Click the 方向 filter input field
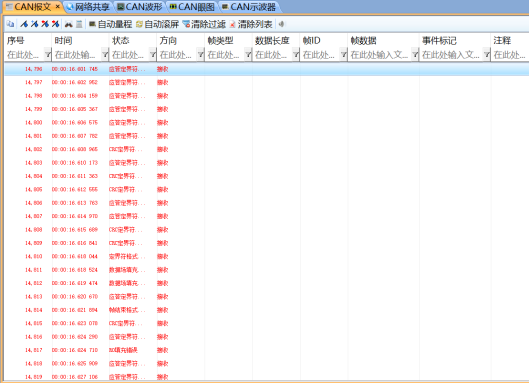 (177, 55)
